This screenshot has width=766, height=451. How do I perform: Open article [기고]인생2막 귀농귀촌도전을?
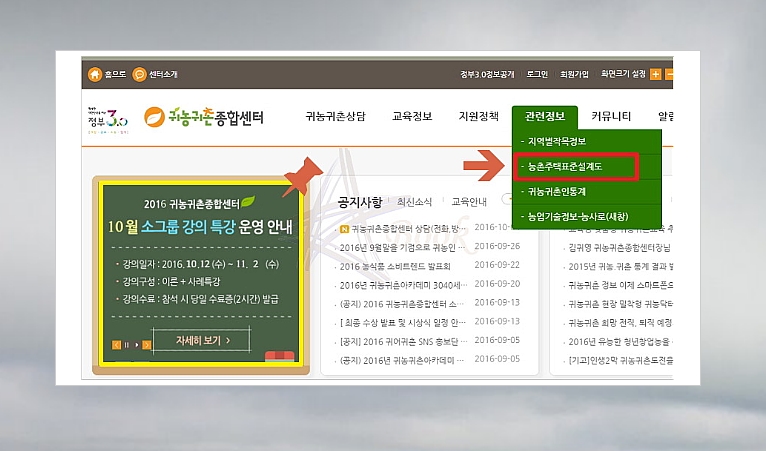[x=620, y=361]
